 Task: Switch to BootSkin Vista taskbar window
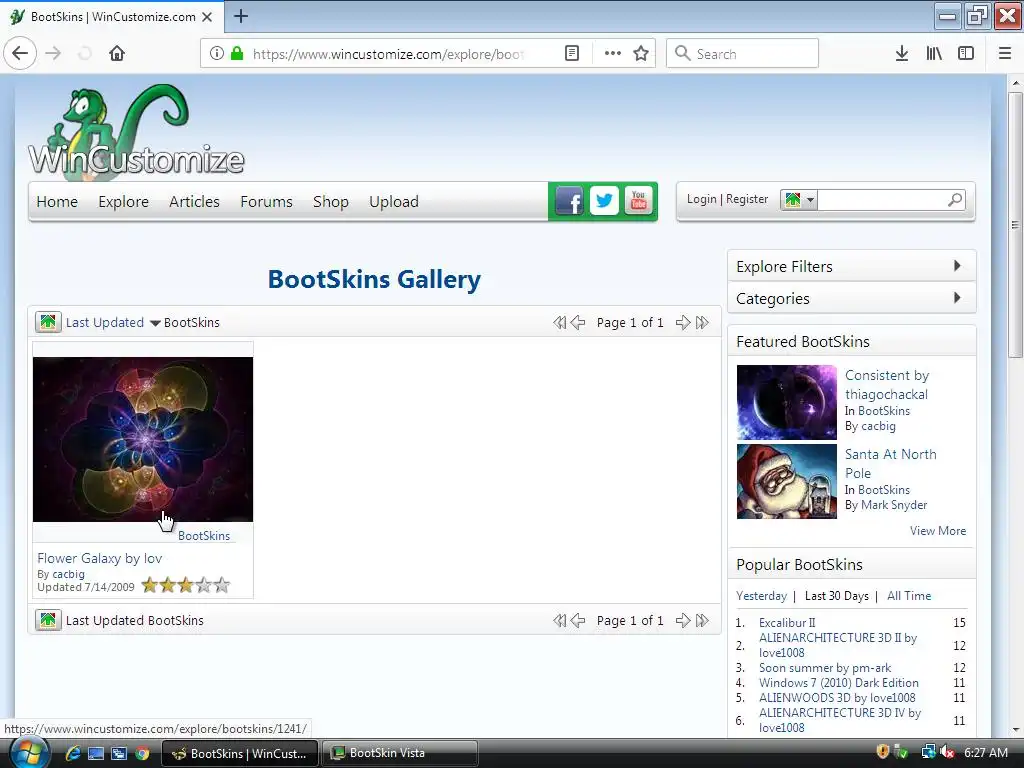400,753
